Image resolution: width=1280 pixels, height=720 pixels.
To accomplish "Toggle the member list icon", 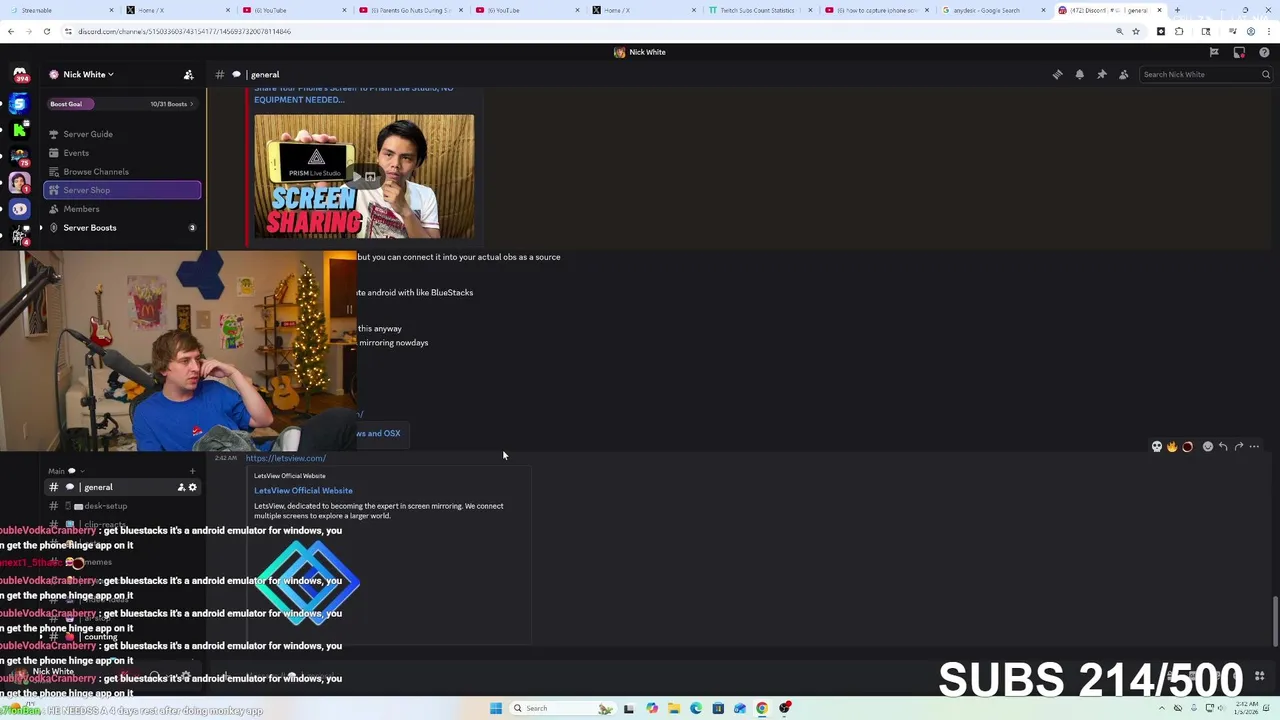I will tap(1123, 75).
